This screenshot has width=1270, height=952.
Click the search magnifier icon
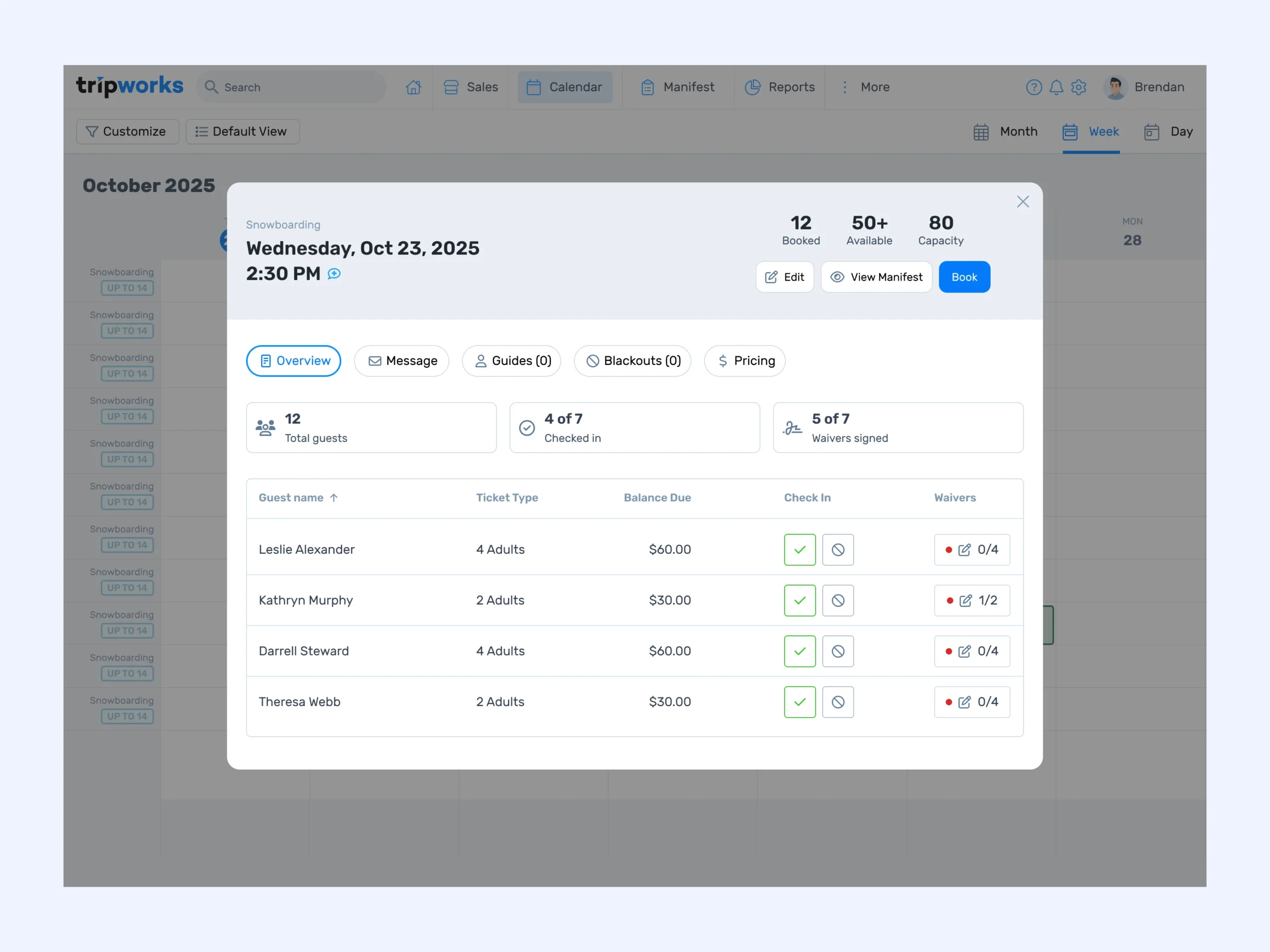click(x=211, y=87)
